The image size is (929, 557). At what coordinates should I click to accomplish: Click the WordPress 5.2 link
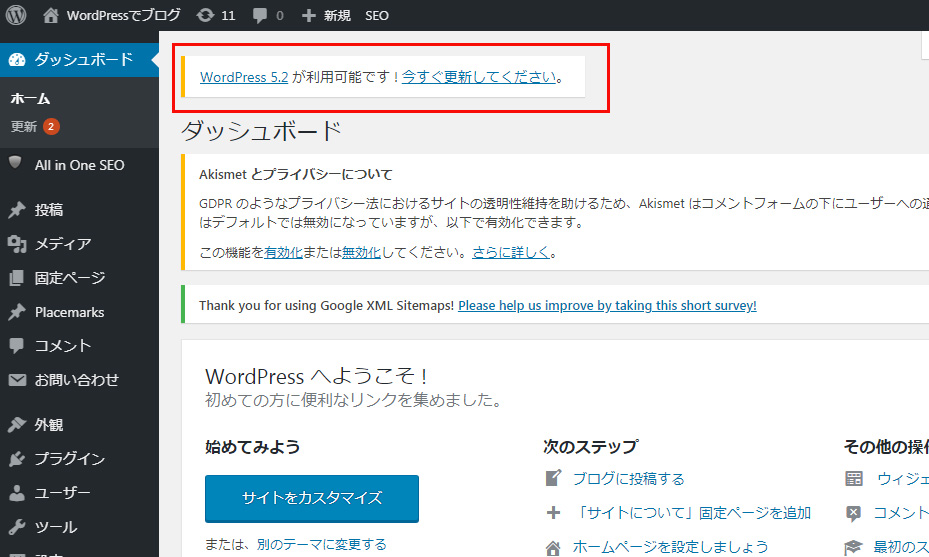(x=244, y=77)
